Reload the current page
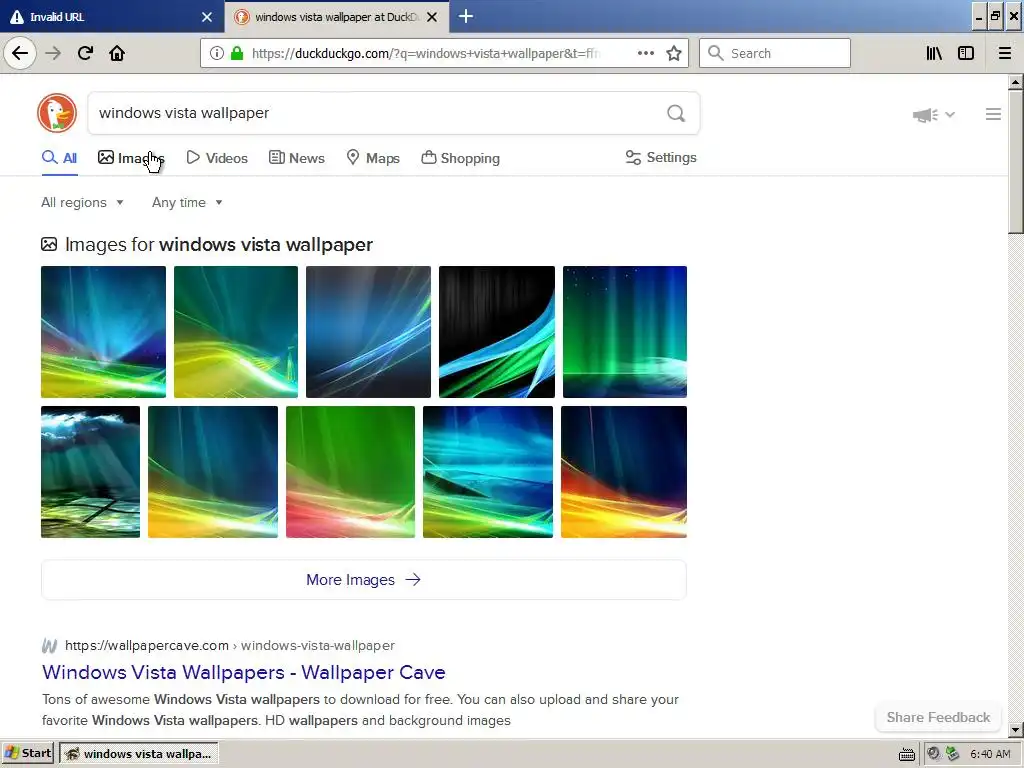 click(x=85, y=53)
